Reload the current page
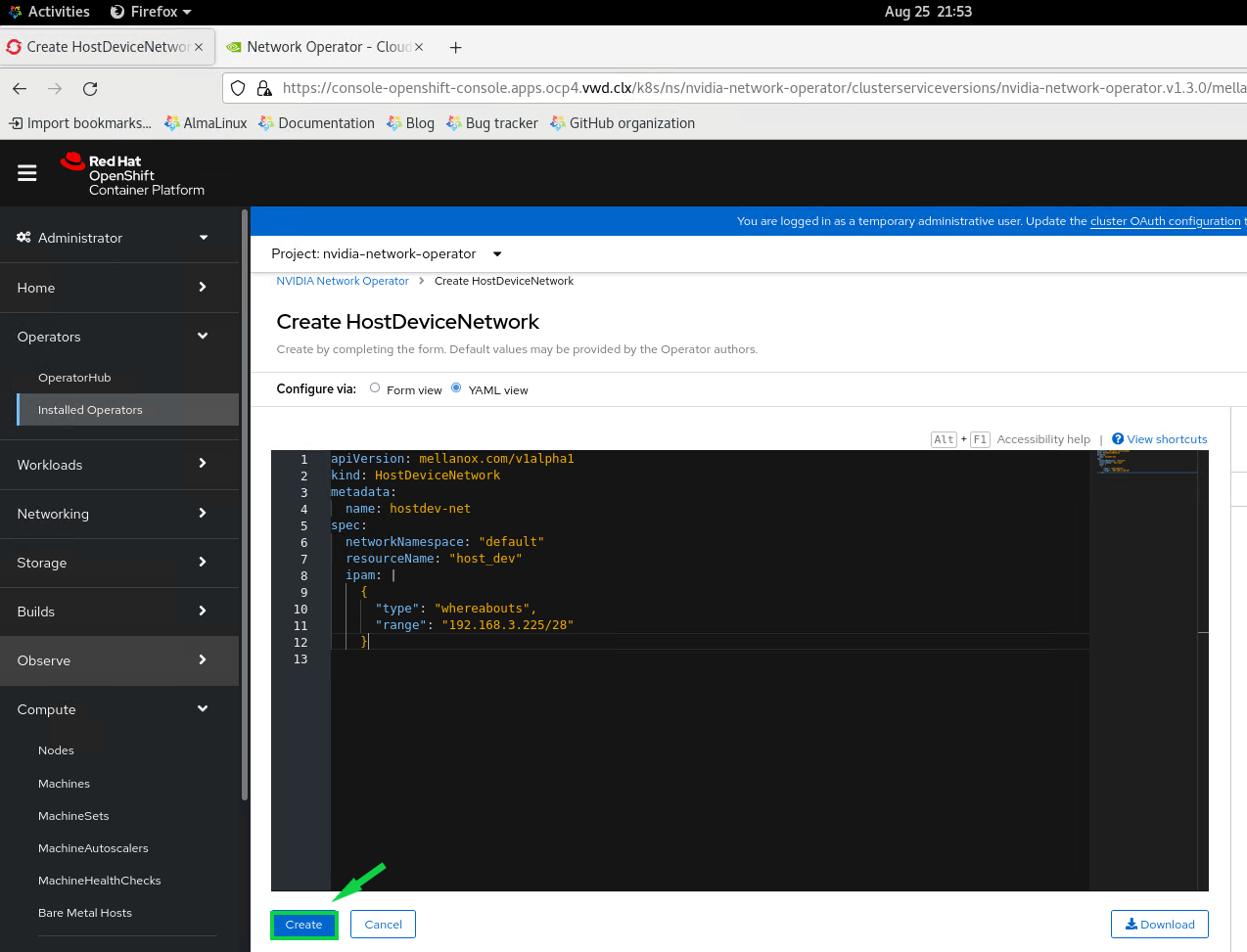Viewport: 1247px width, 952px height. tap(90, 88)
